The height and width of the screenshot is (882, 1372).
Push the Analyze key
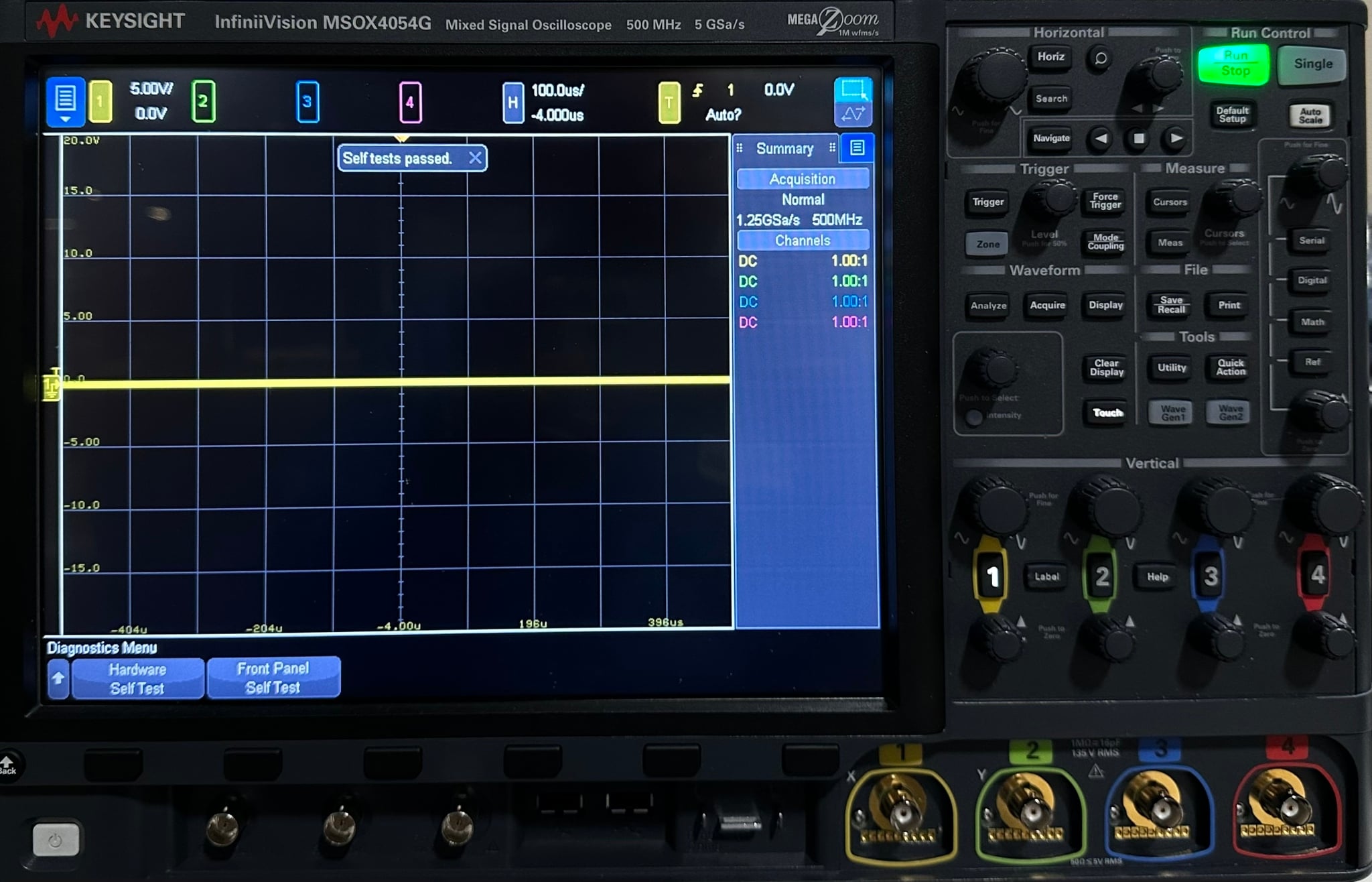pyautogui.click(x=988, y=306)
